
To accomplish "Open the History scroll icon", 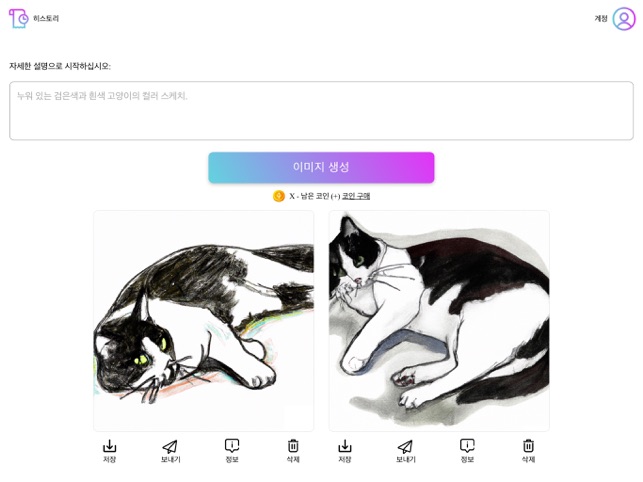I will (18, 18).
